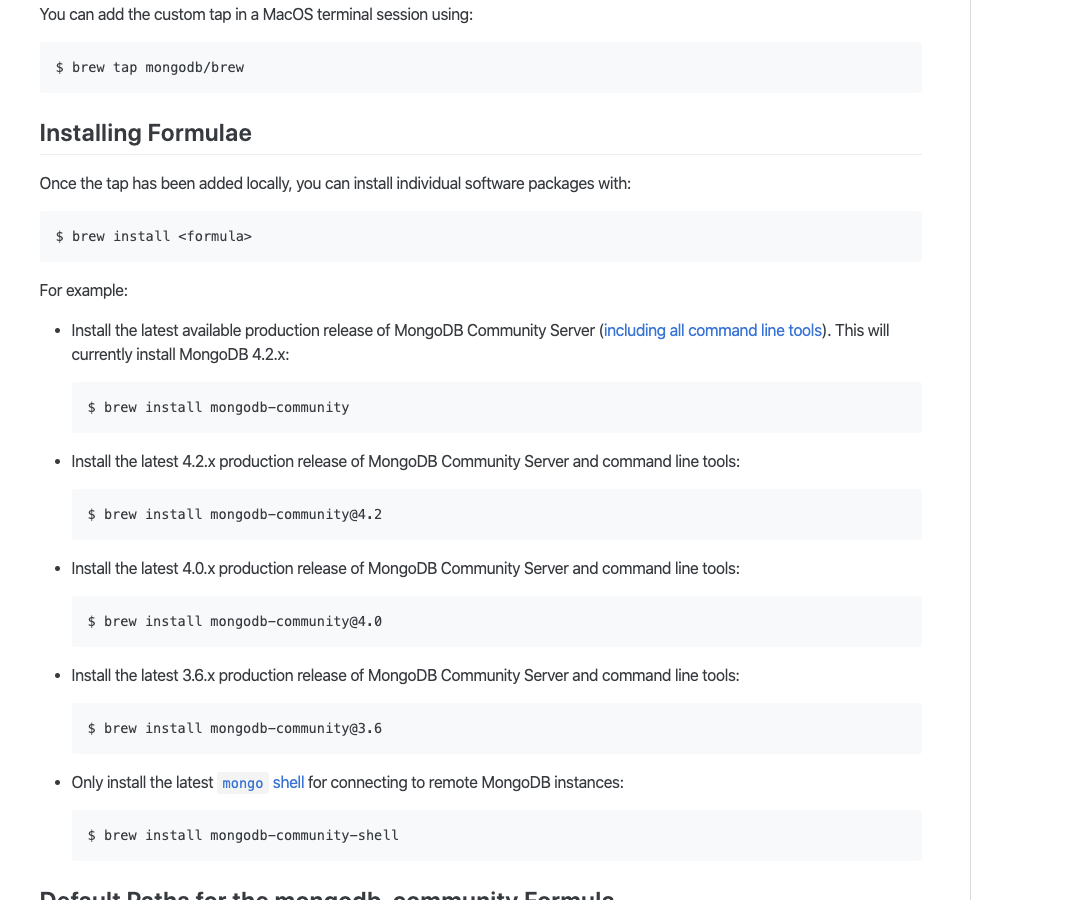Click the mongodb-community@3.6 install command

(496, 728)
